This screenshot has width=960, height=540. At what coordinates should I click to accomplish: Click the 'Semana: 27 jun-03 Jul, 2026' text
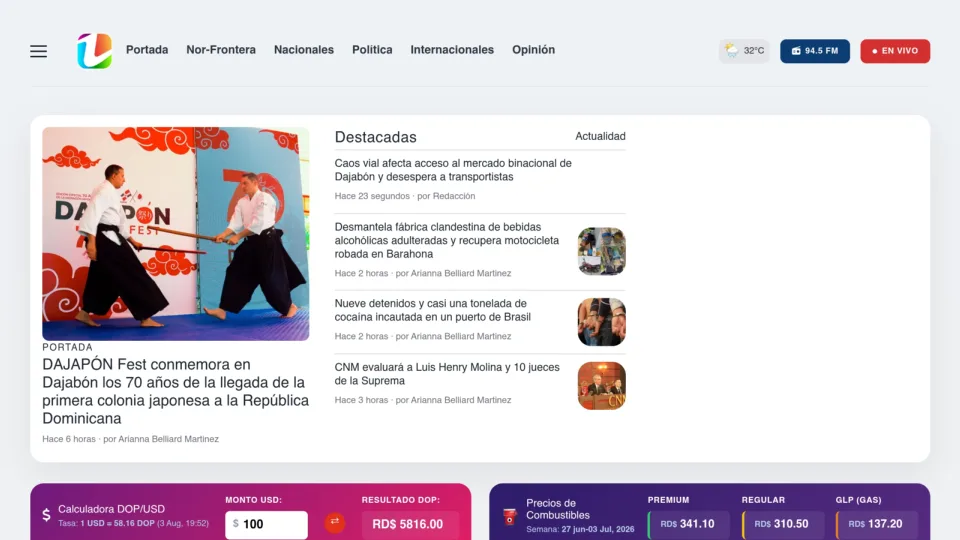click(x=580, y=530)
